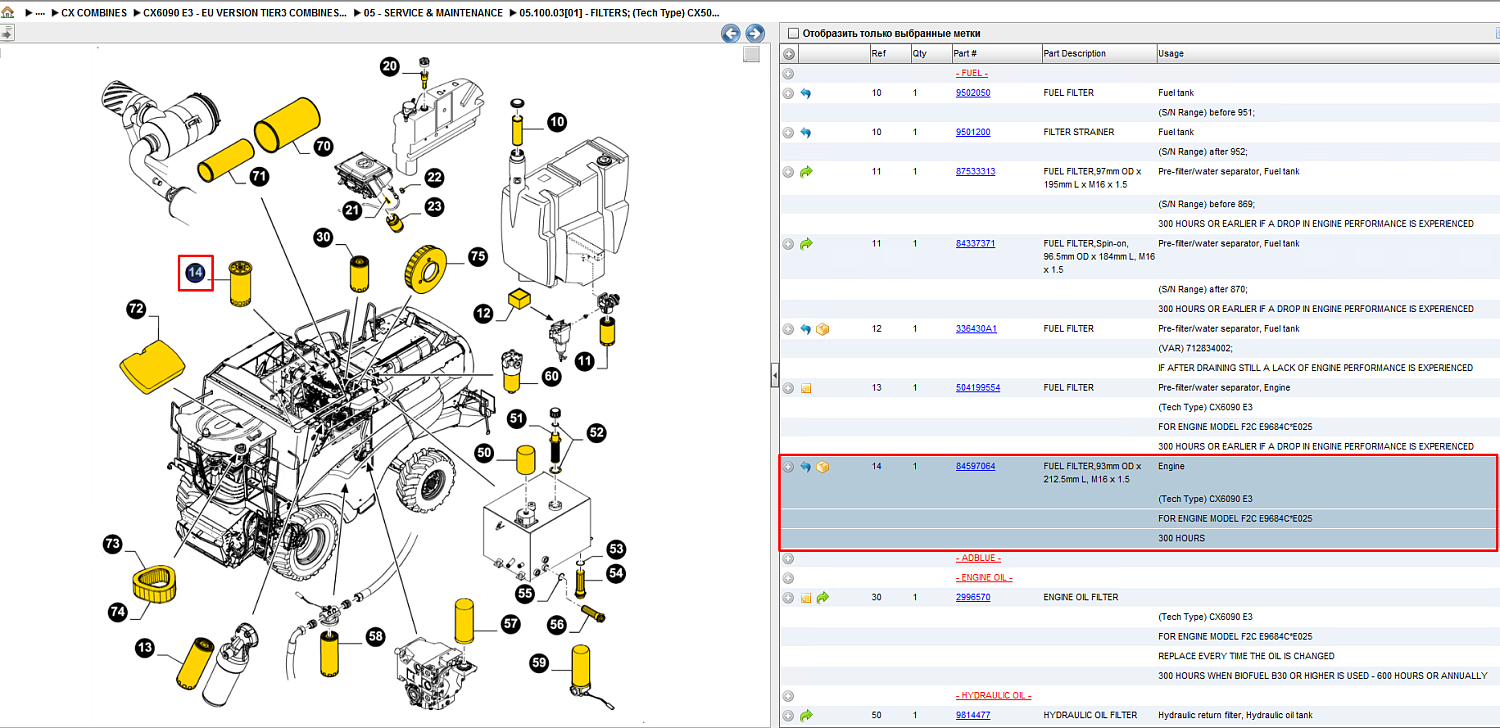Screen dimensions: 1500x728
Task: Open part number link 87533313
Action: tap(975, 172)
